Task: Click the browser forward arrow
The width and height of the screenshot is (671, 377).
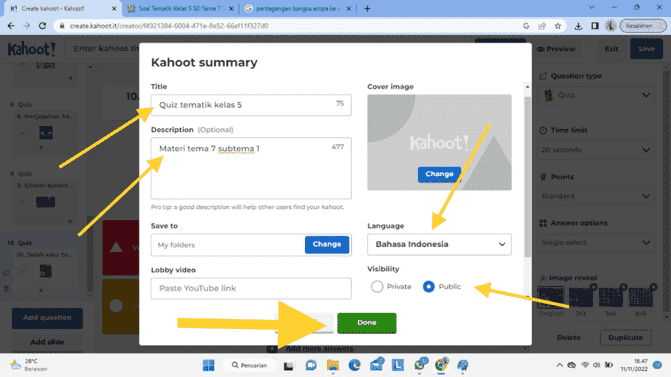Action: (x=27, y=26)
